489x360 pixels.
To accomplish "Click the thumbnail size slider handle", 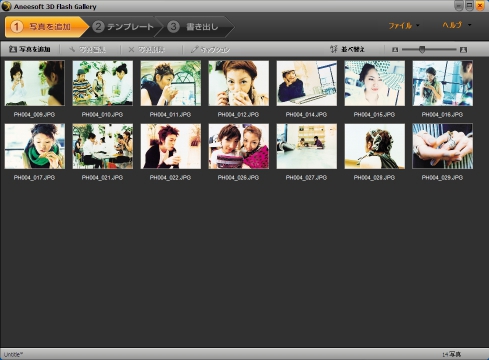I will (422, 49).
